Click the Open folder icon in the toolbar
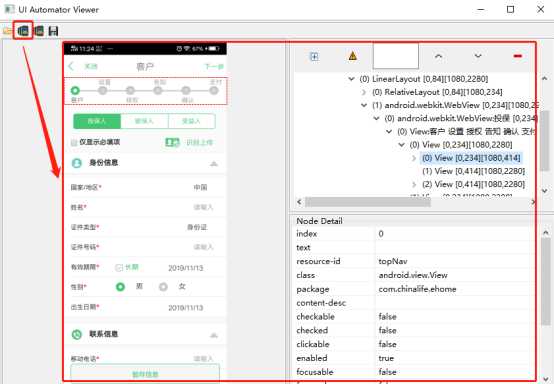 [x=7, y=31]
